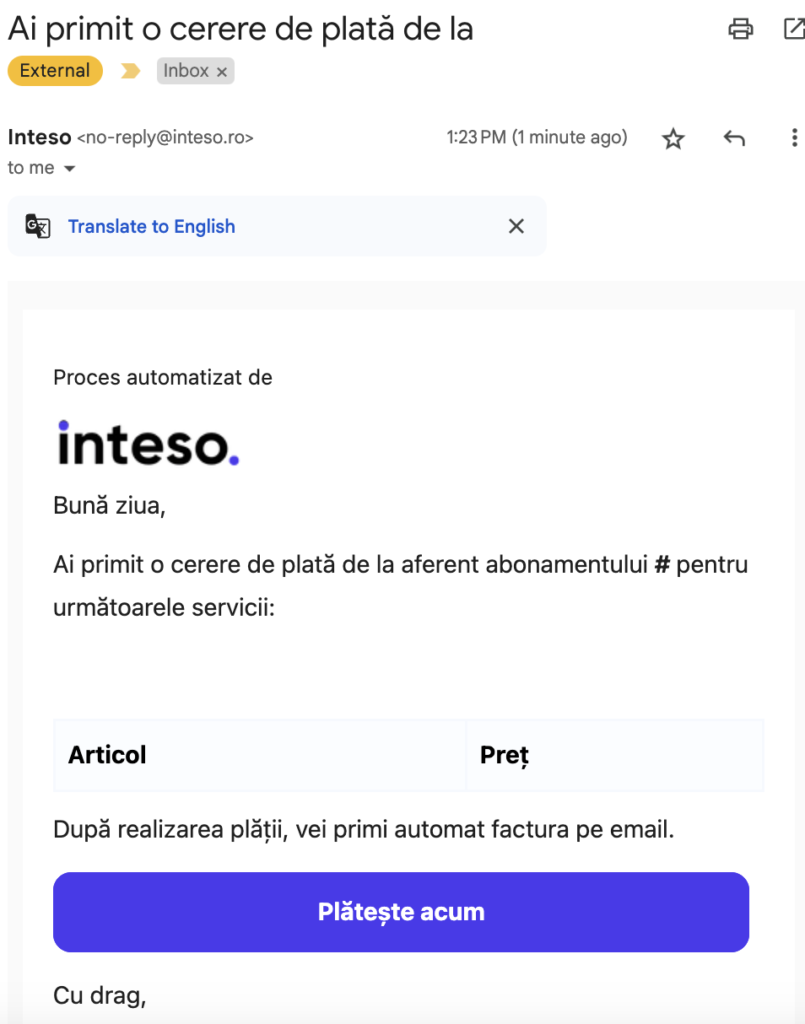Reply with the arrow icon

pos(734,139)
